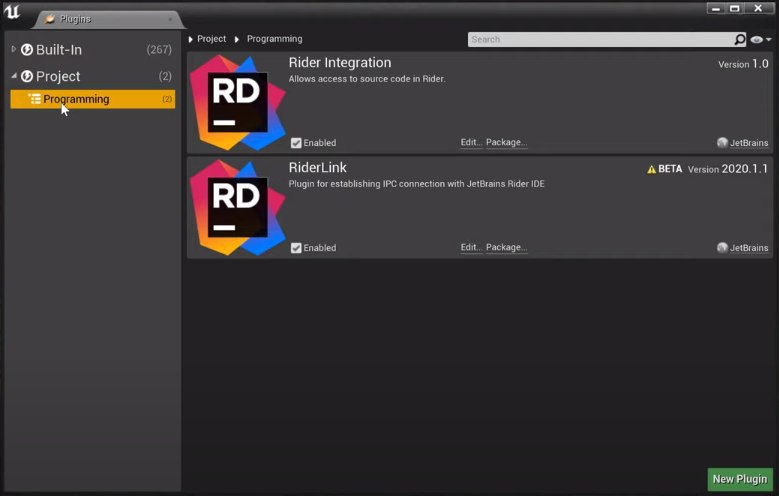This screenshot has width=779, height=496.
Task: Click Edit... for Rider Integration
Action: click(471, 142)
